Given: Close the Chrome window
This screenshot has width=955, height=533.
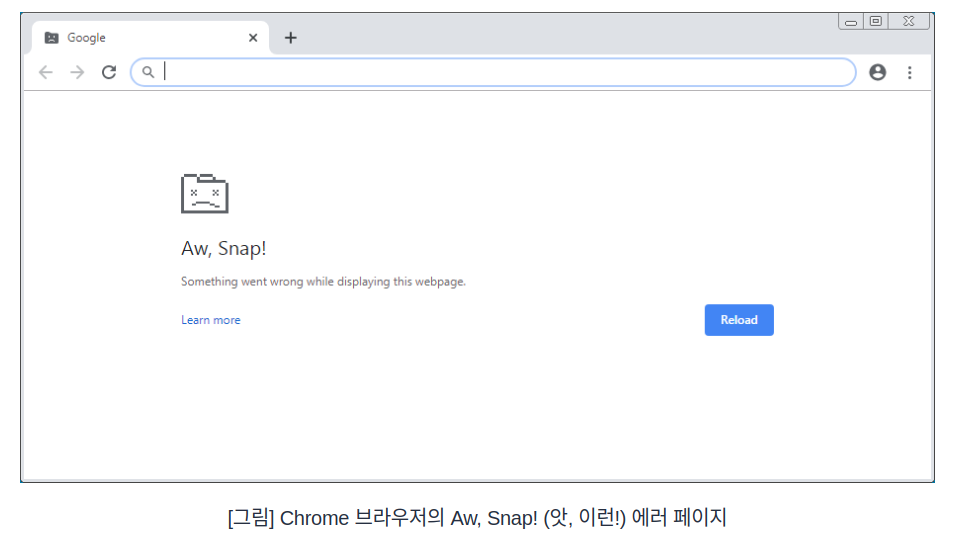Looking at the screenshot, I should coord(909,21).
